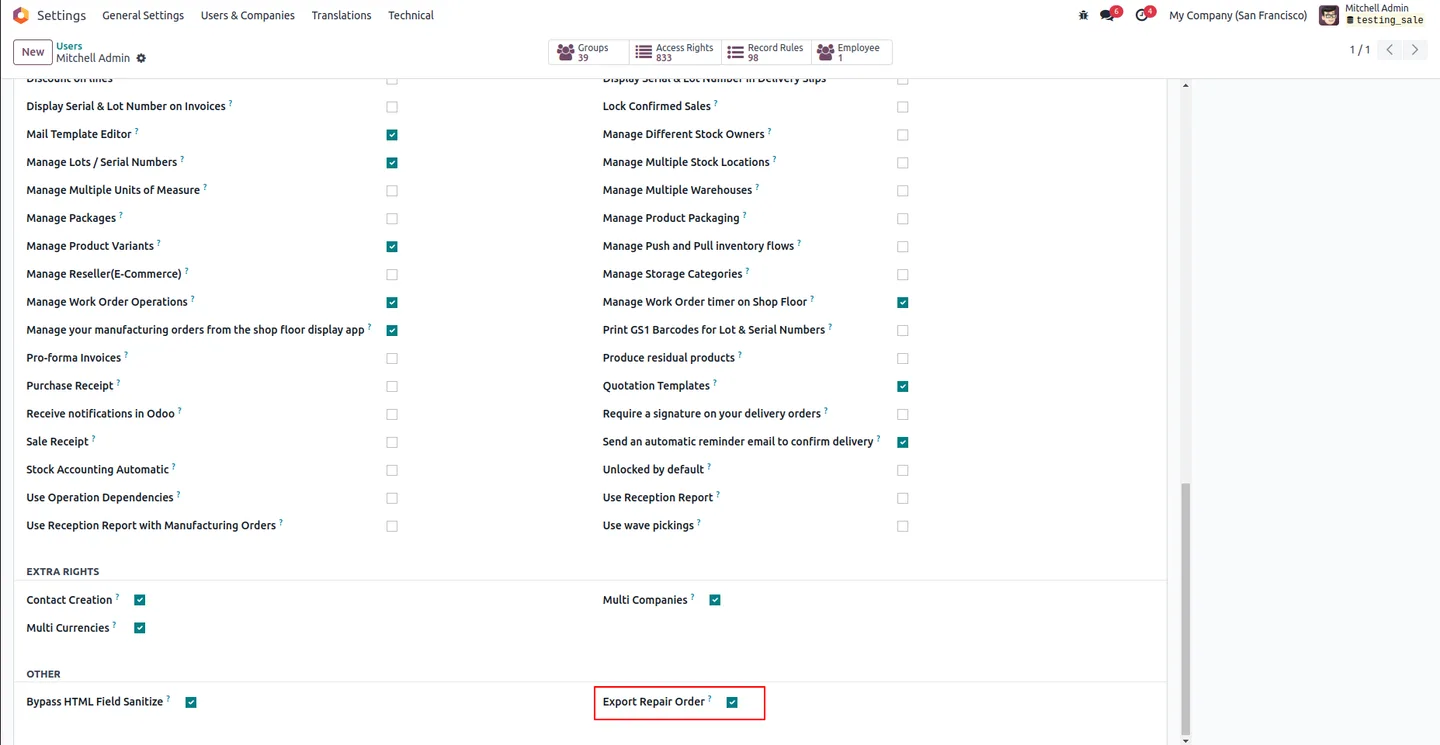Show help tooltip for Bypass HTML Field Sanitize
The width and height of the screenshot is (1440, 745).
point(168,699)
